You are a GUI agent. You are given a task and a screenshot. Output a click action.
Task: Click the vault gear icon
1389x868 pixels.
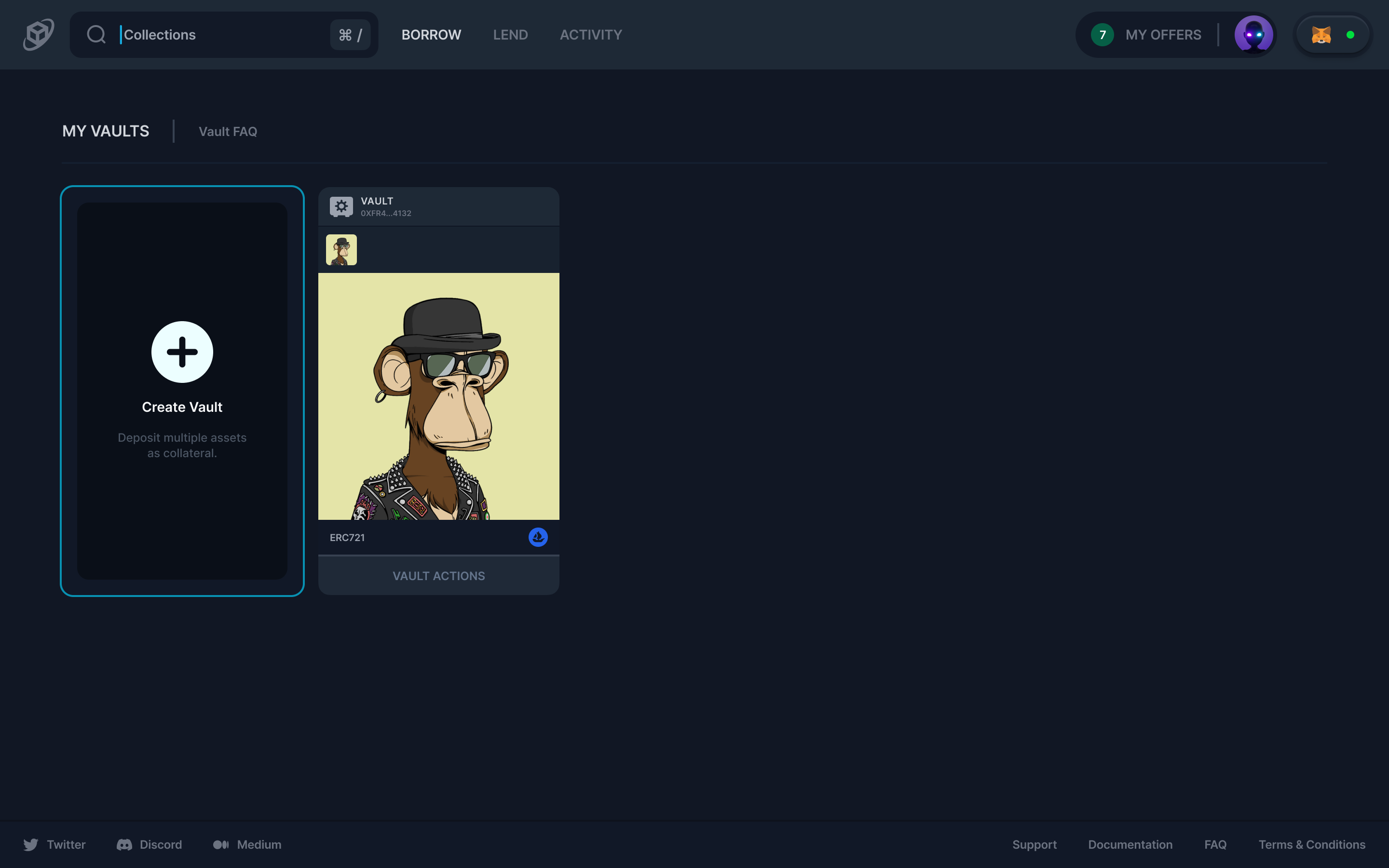341,206
